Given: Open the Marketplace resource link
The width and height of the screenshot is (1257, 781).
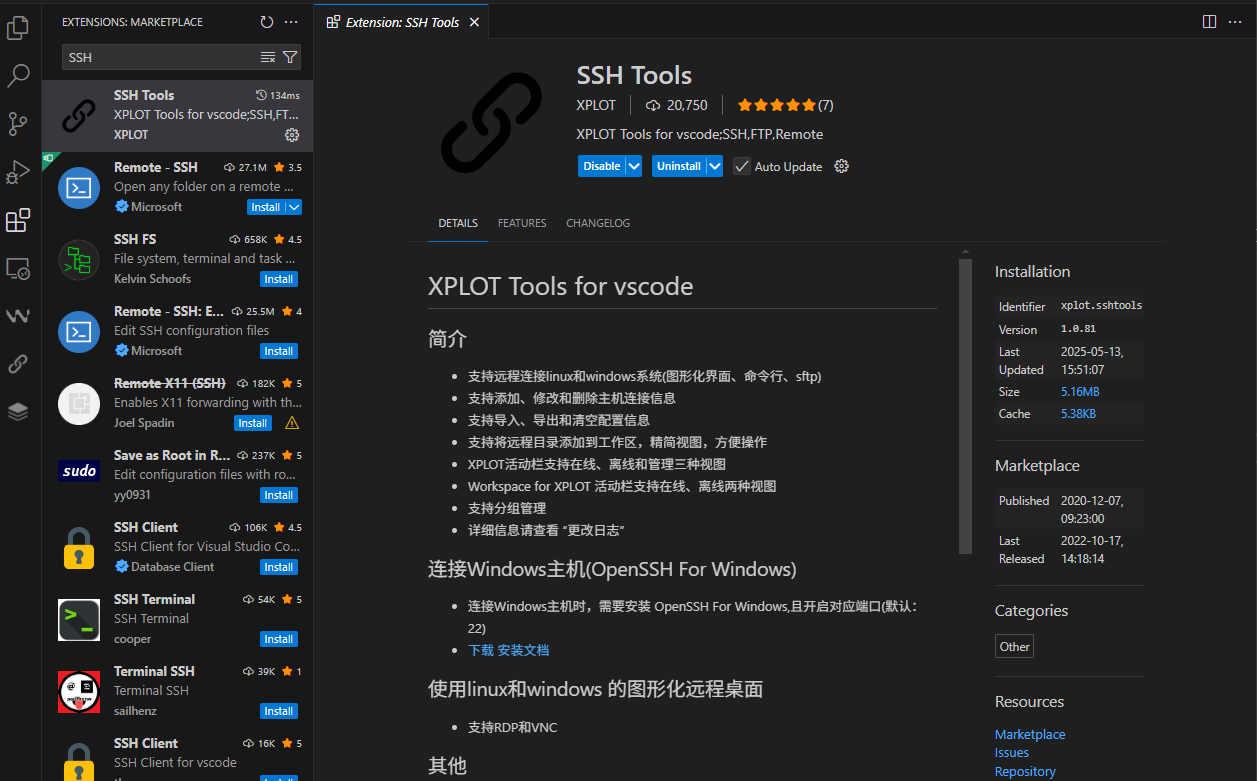Looking at the screenshot, I should coord(1030,734).
